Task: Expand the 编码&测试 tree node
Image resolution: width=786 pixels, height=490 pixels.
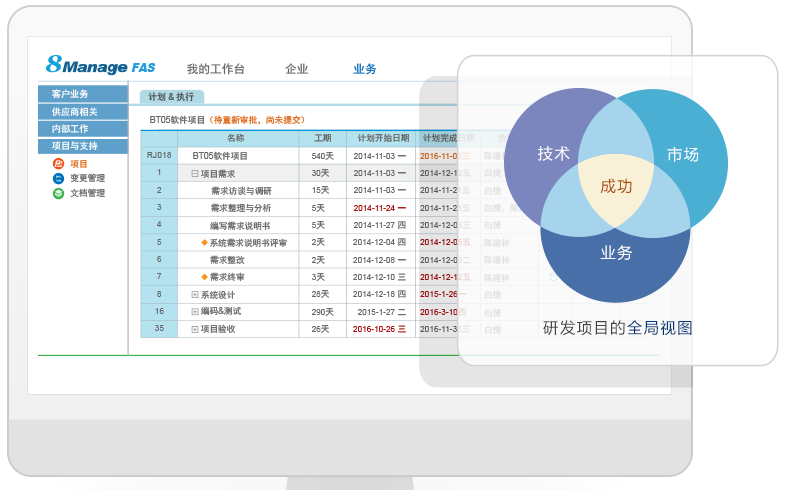Action: (195, 311)
